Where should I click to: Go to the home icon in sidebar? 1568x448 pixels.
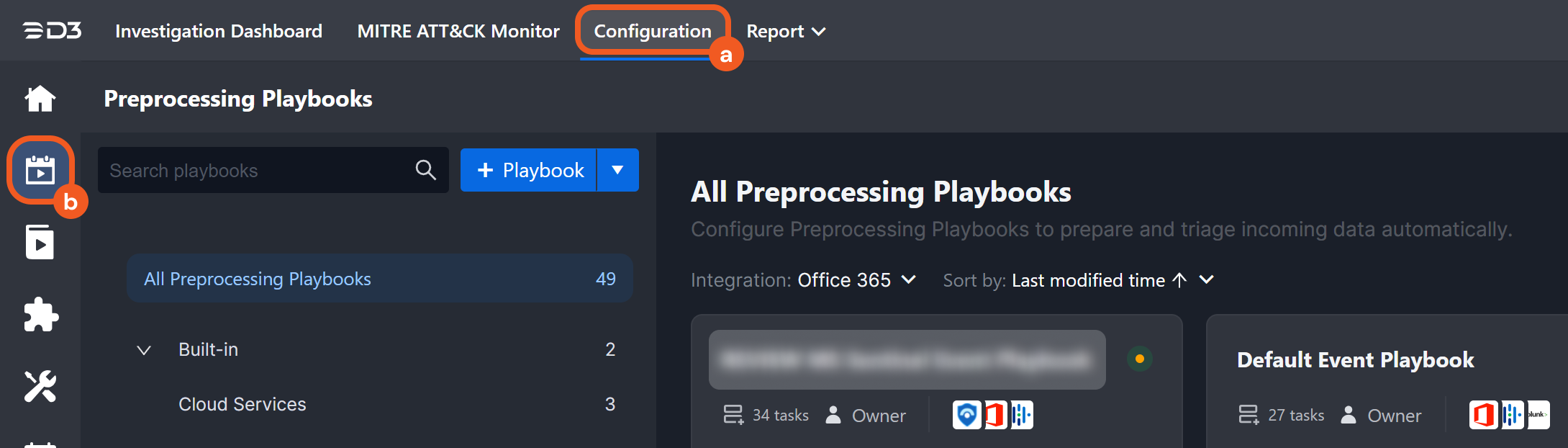40,99
